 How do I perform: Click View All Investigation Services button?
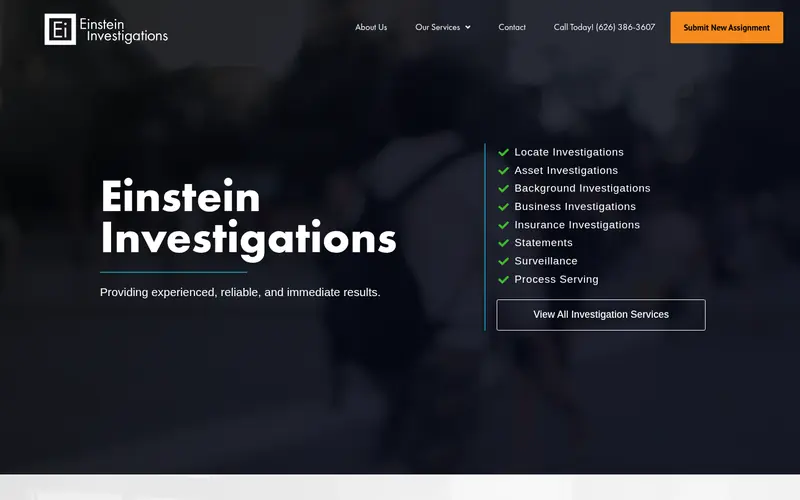(601, 315)
